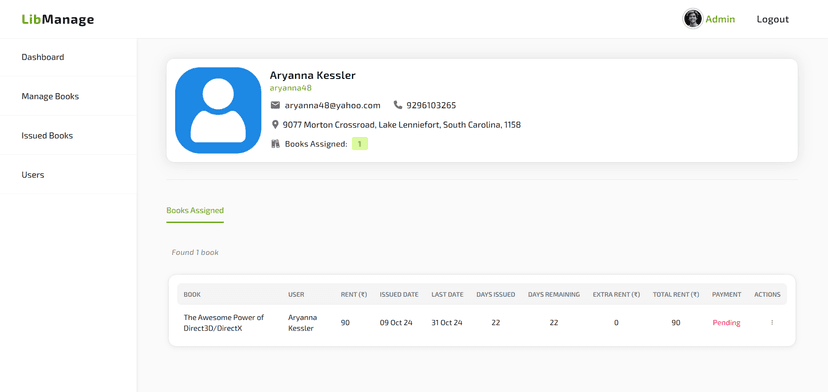Viewport: 828px width, 392px height.
Task: Click the Total Rent column header
Action: pyautogui.click(x=676, y=295)
